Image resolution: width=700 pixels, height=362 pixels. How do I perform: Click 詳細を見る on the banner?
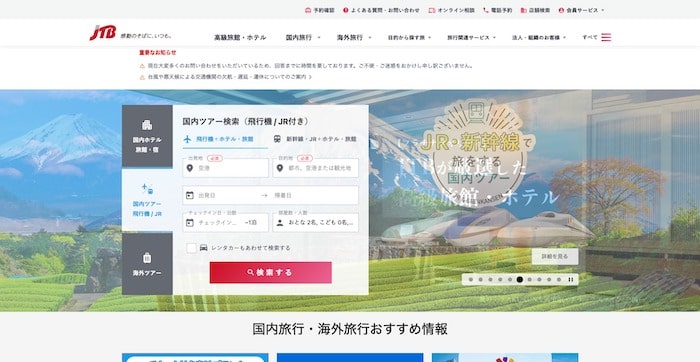point(555,257)
